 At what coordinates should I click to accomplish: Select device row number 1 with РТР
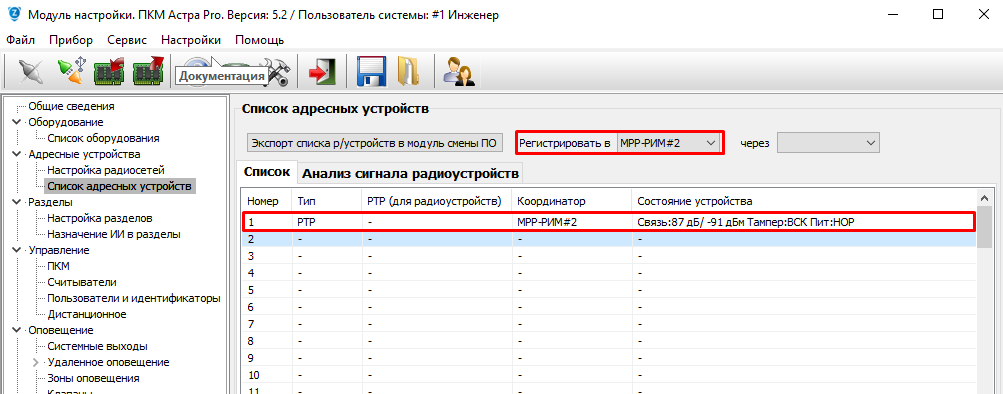tap(608, 222)
